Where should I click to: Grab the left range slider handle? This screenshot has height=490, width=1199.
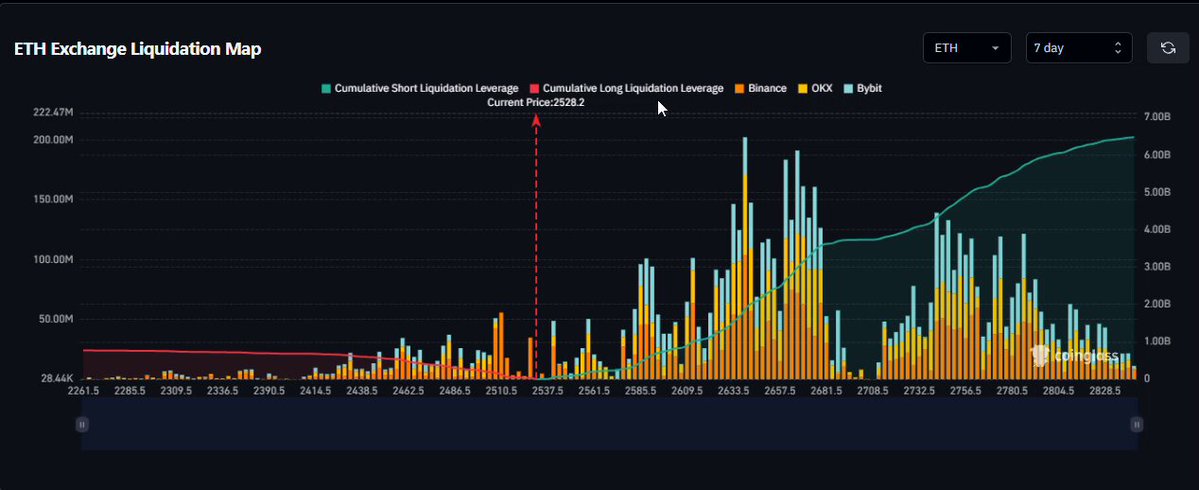click(x=82, y=424)
